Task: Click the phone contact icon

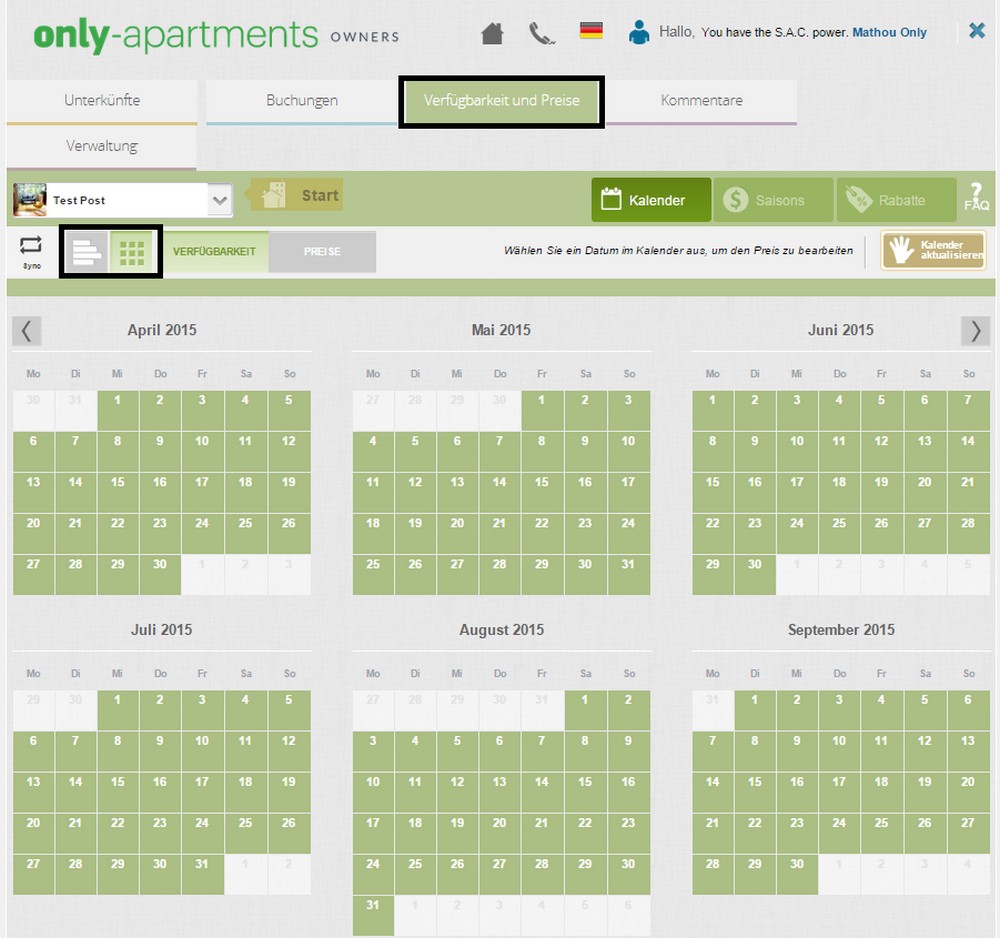Action: point(541,33)
